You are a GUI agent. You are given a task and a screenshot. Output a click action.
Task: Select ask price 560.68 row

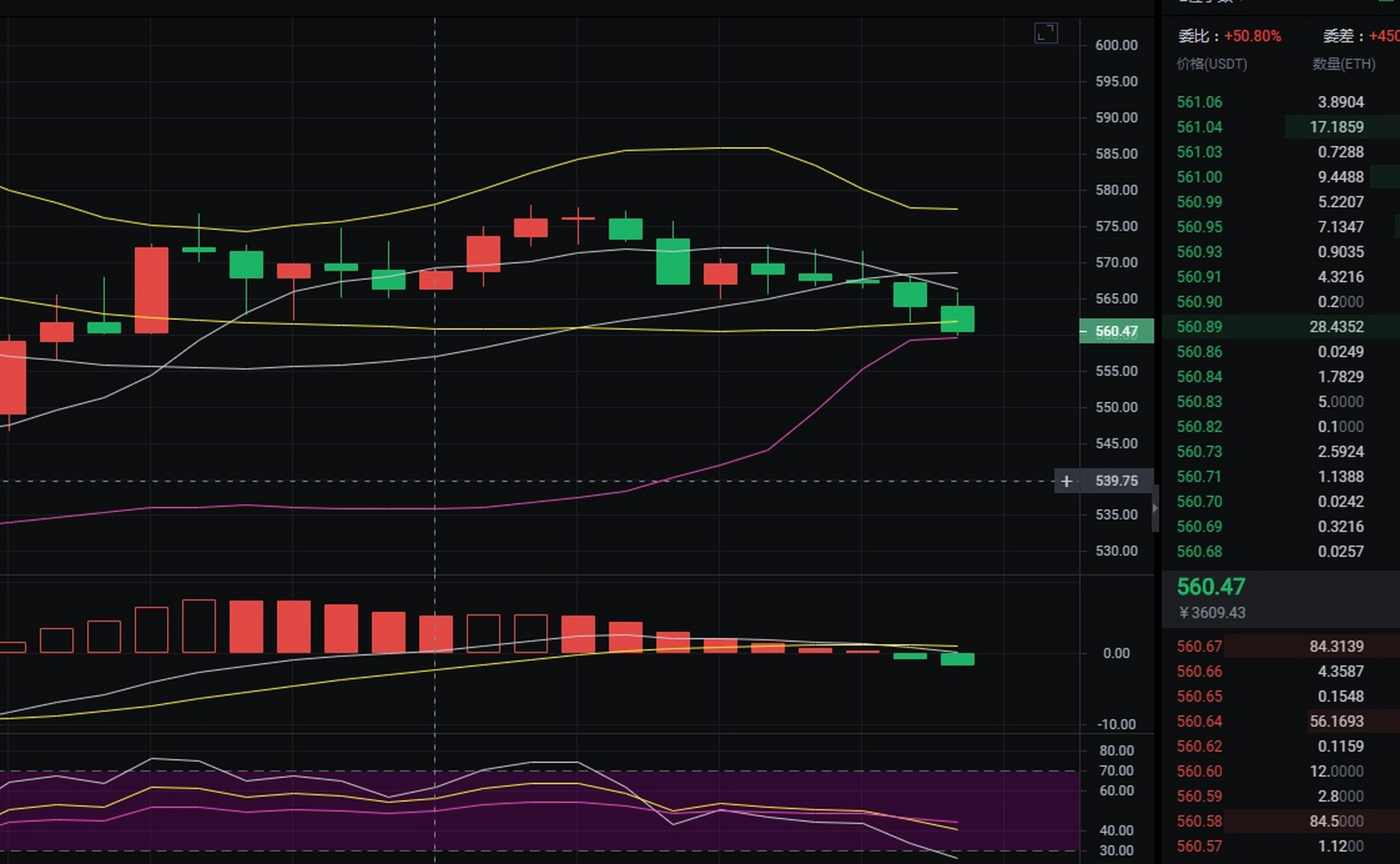click(x=1281, y=551)
